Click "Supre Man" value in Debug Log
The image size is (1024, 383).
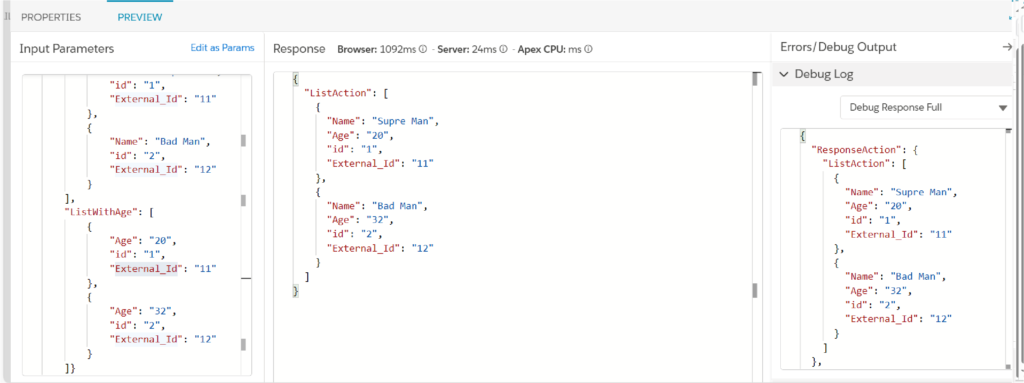tap(920, 192)
